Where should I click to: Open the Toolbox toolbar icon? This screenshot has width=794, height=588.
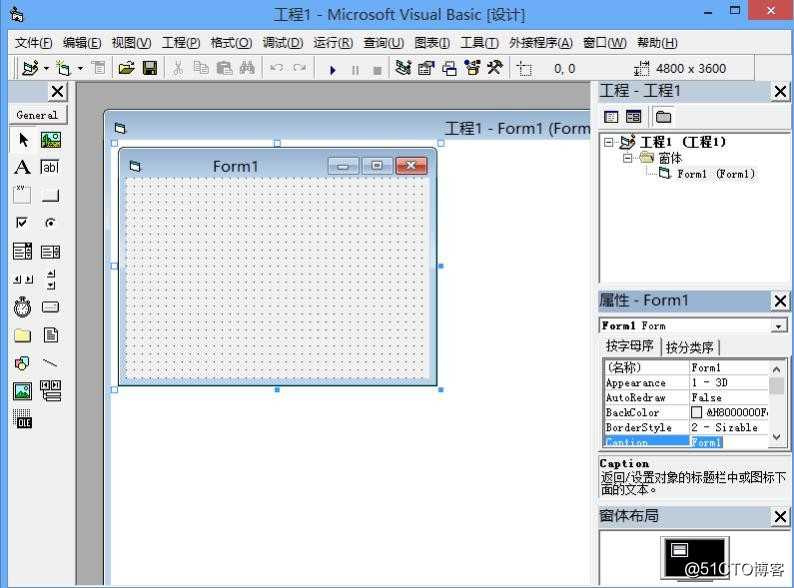(495, 68)
